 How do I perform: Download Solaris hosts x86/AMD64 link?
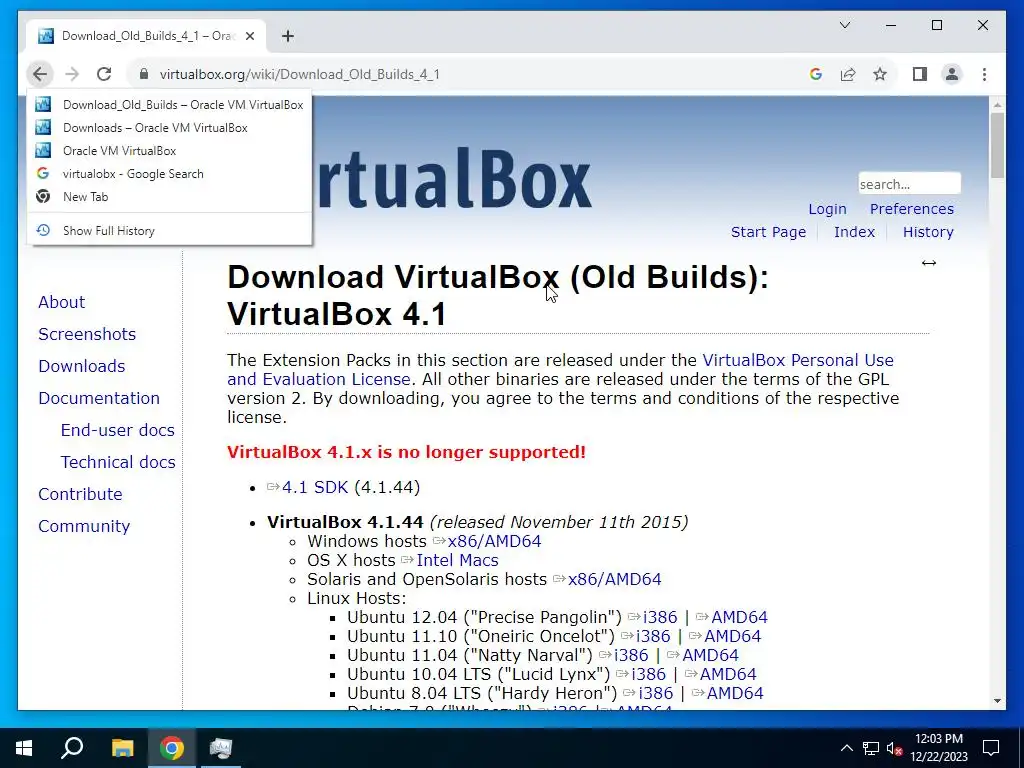click(x=614, y=579)
